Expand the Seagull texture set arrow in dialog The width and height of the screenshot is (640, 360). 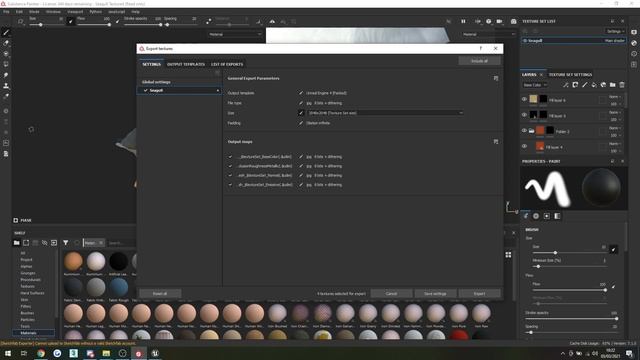click(218, 91)
